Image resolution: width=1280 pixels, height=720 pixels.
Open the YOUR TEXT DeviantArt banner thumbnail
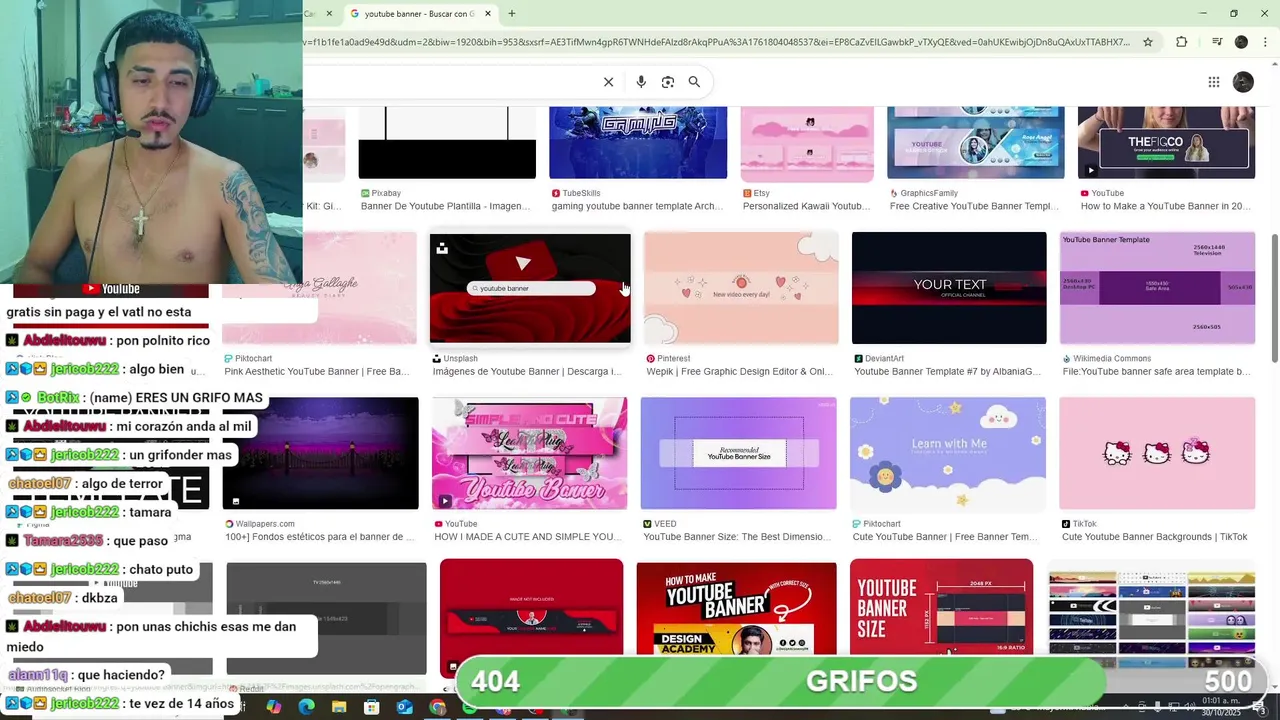pyautogui.click(x=949, y=288)
